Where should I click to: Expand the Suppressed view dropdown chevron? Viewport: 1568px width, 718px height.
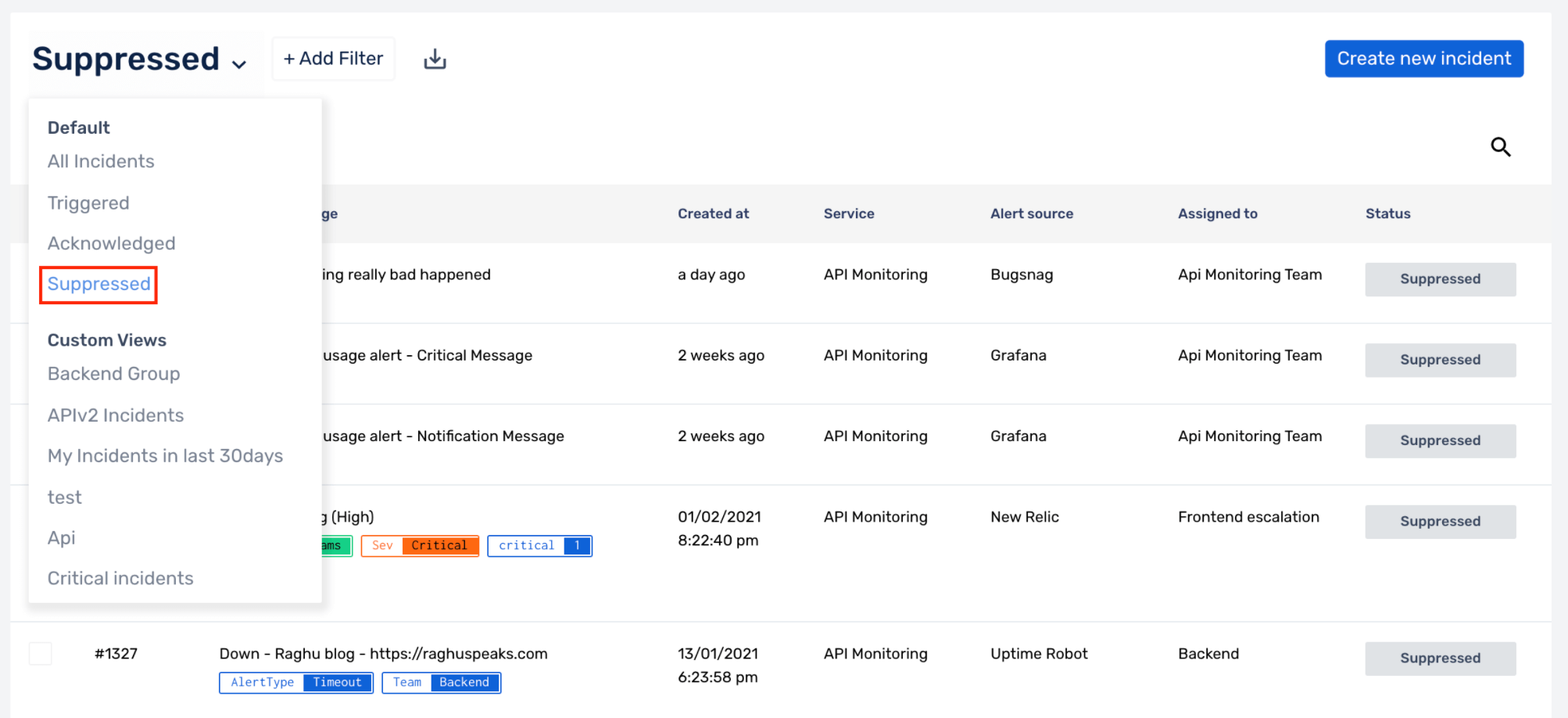239,64
